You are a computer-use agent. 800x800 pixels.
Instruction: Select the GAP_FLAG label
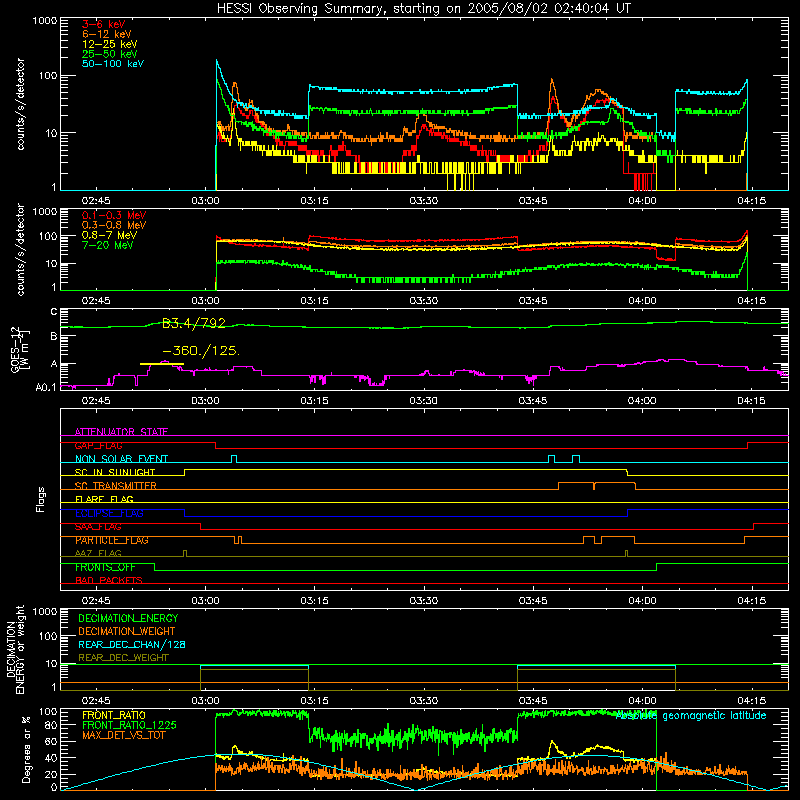tap(98, 445)
